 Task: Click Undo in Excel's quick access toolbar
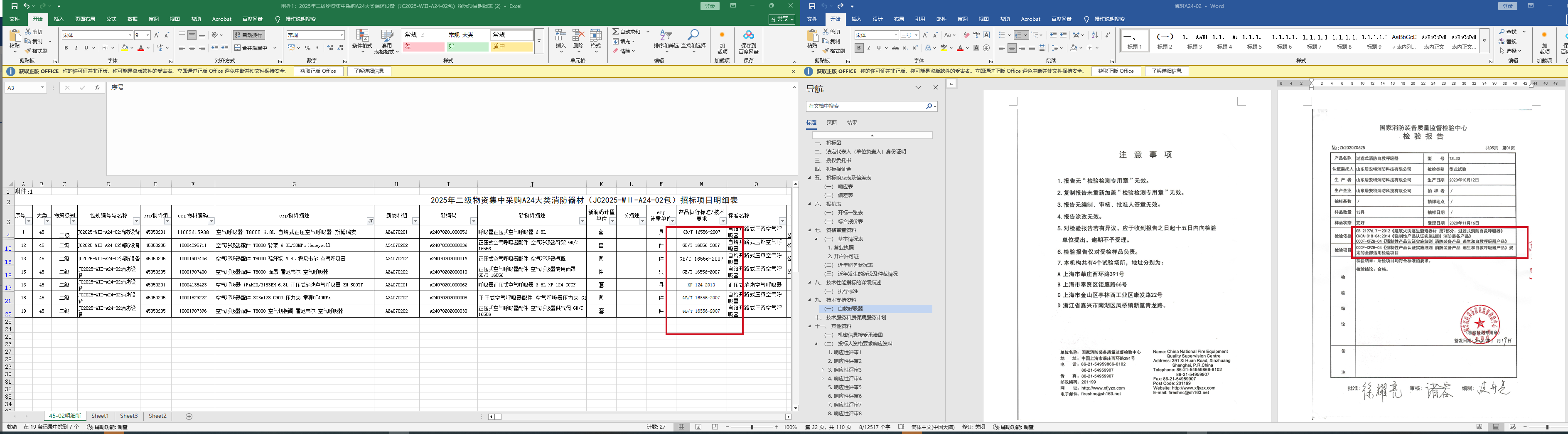coord(26,6)
